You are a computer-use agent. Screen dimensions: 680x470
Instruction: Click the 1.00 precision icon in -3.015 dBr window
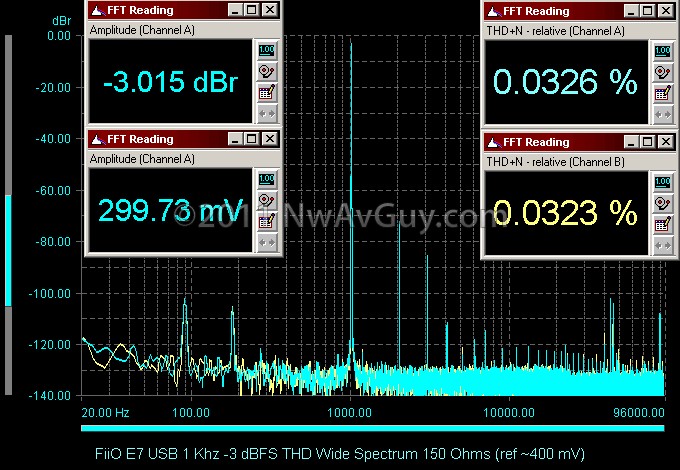pyautogui.click(x=267, y=51)
